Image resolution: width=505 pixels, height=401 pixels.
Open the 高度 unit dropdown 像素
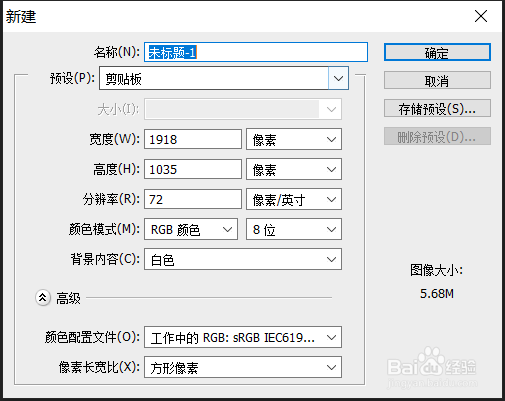tap(294, 169)
